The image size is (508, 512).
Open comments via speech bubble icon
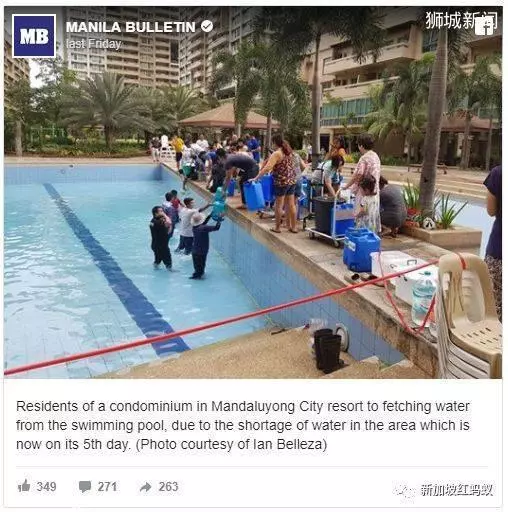click(85, 487)
